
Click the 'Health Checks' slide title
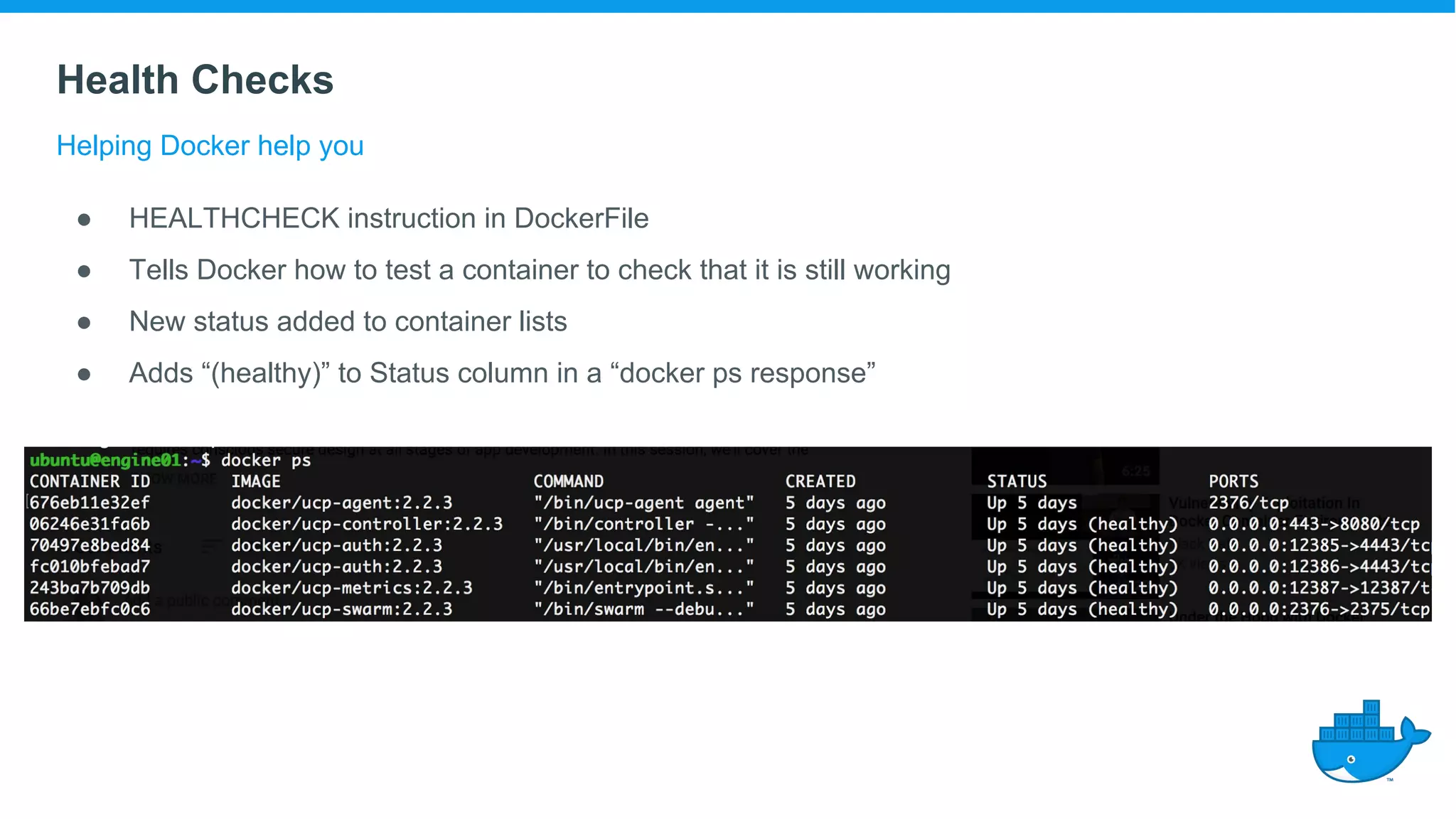coord(195,80)
